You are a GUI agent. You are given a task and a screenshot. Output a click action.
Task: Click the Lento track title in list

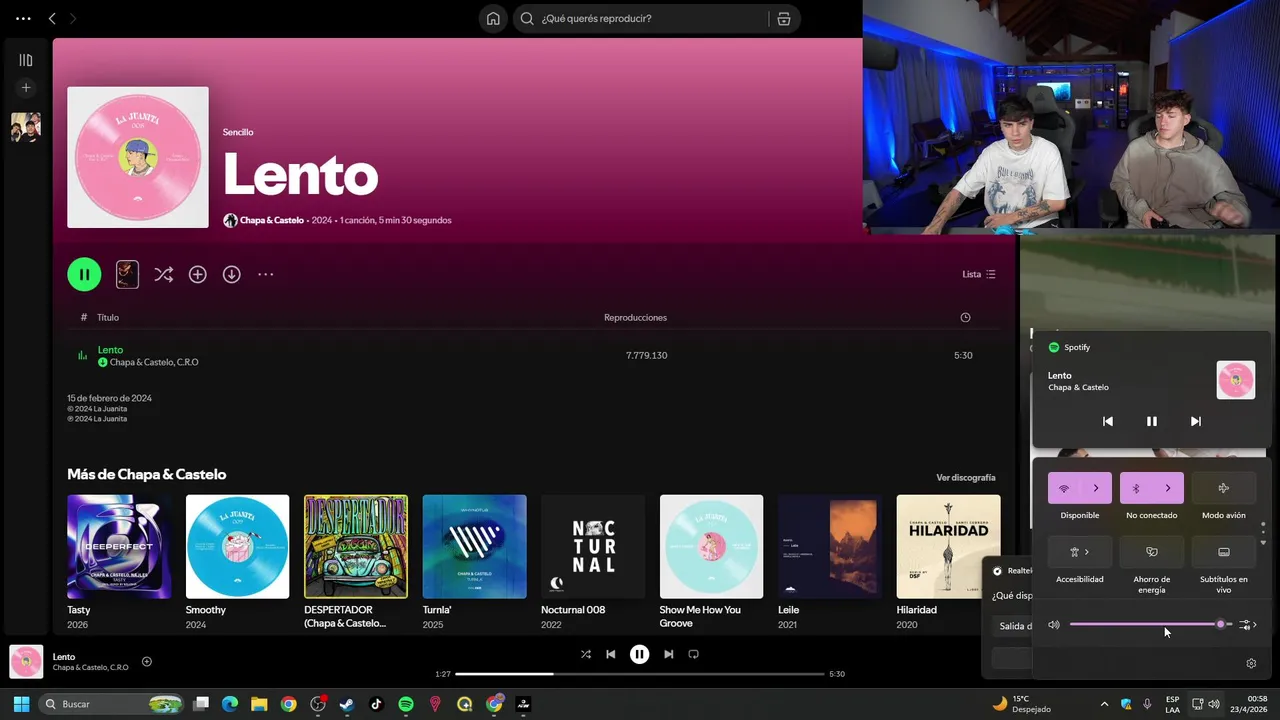click(x=110, y=350)
